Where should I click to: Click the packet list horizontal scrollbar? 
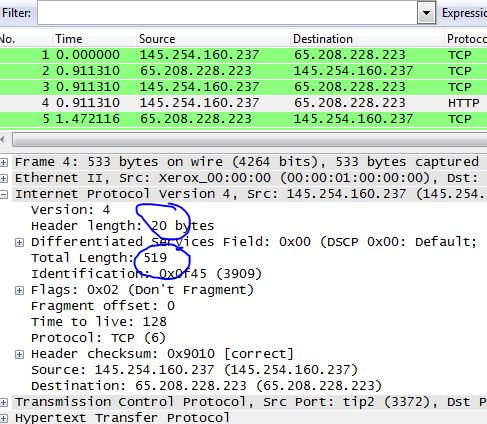point(249,139)
